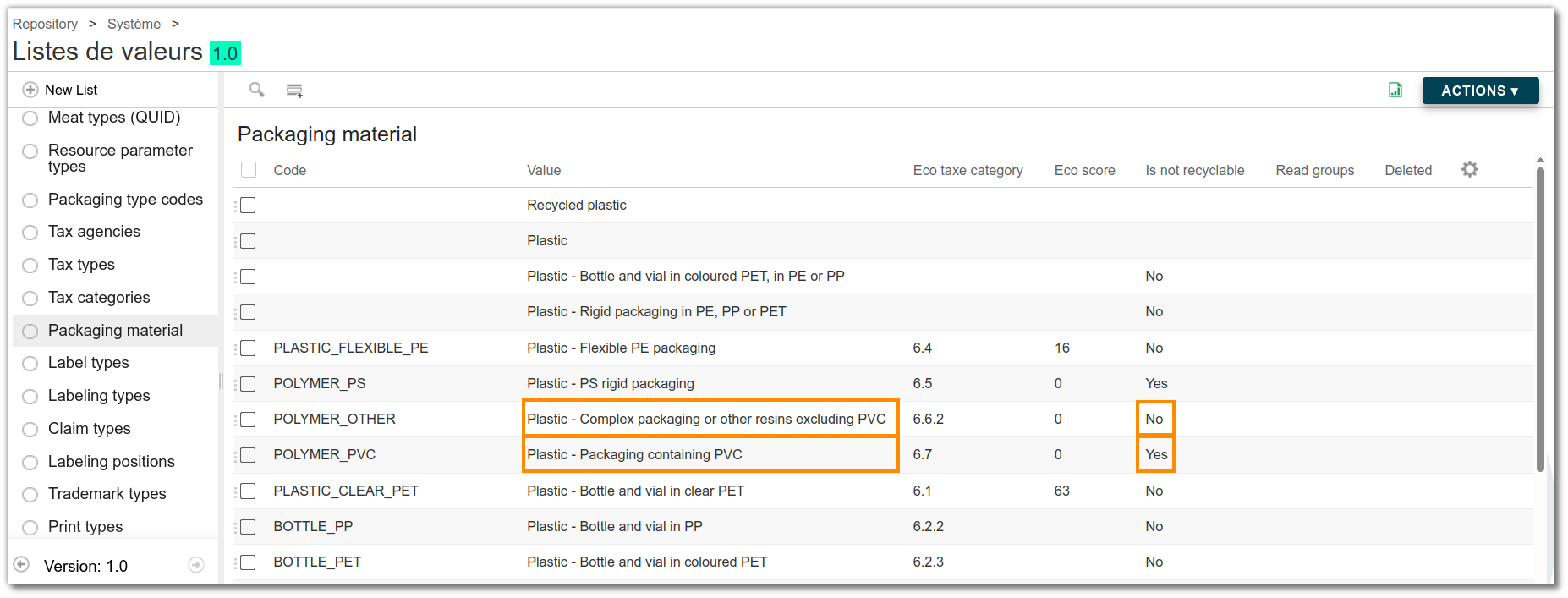This screenshot has width=1568, height=598.
Task: Open the column settings gear icon
Action: point(1470,169)
